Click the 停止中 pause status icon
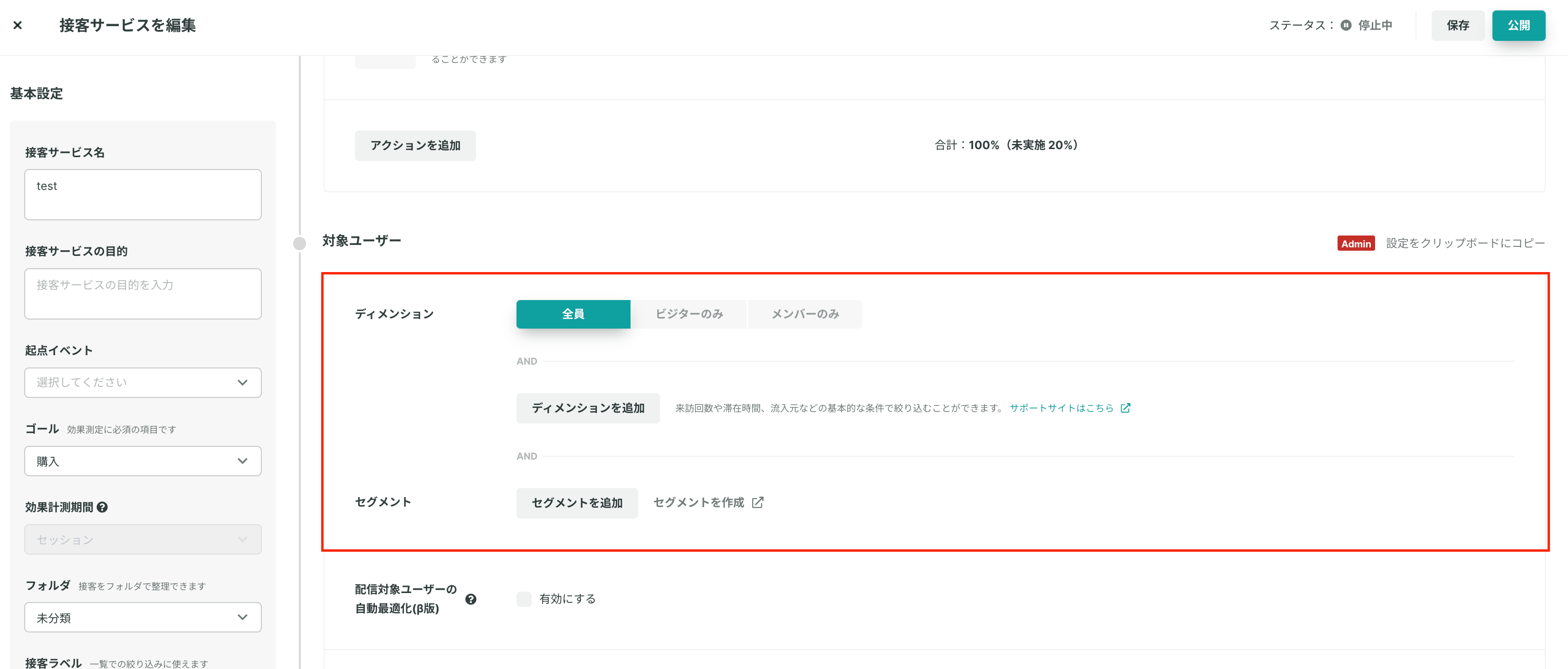This screenshot has height=669, width=1568. click(x=1346, y=26)
